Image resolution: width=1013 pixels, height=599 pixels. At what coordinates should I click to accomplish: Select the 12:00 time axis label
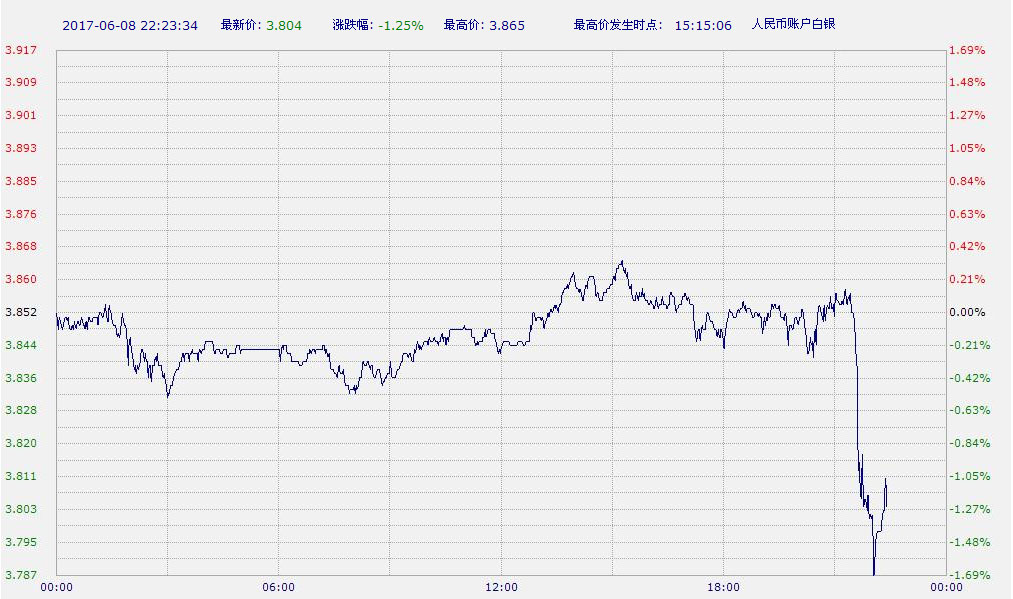click(x=501, y=587)
